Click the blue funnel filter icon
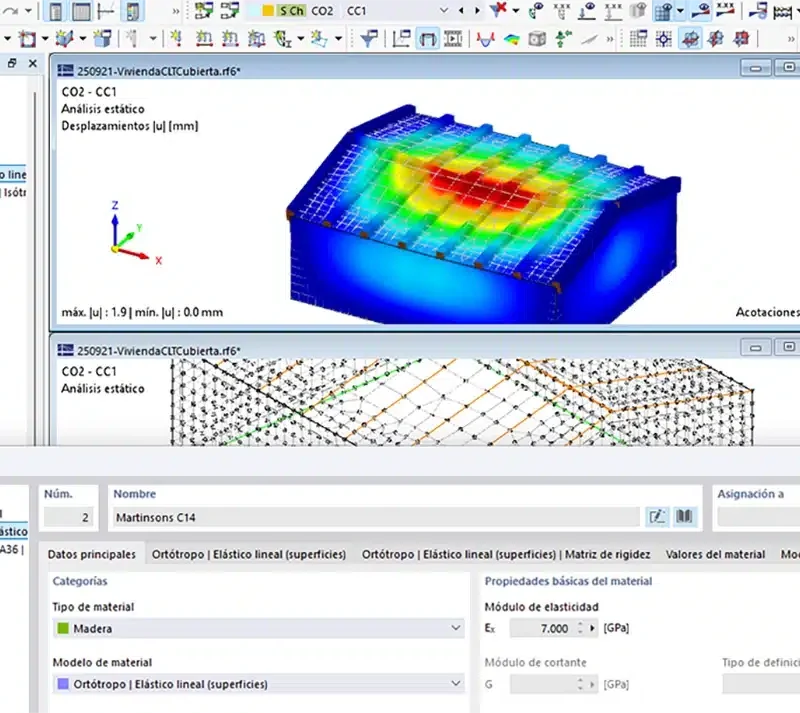This screenshot has width=800, height=713. click(x=368, y=39)
